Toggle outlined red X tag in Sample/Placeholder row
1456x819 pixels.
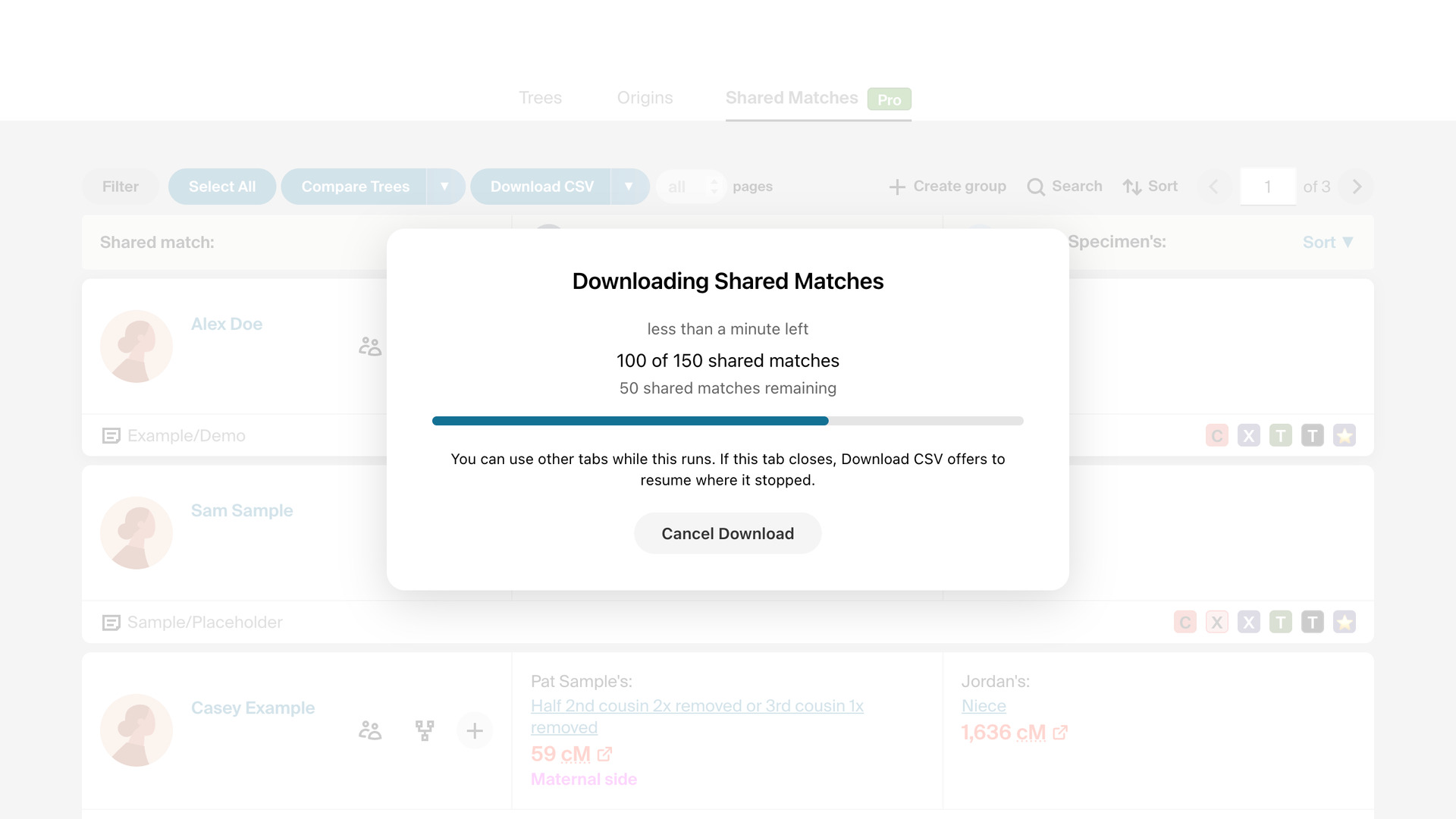click(x=1217, y=622)
